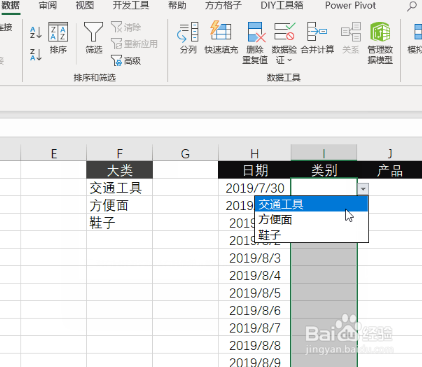This screenshot has width=422, height=367.
Task: Open the 视图 view tab
Action: point(85,6)
